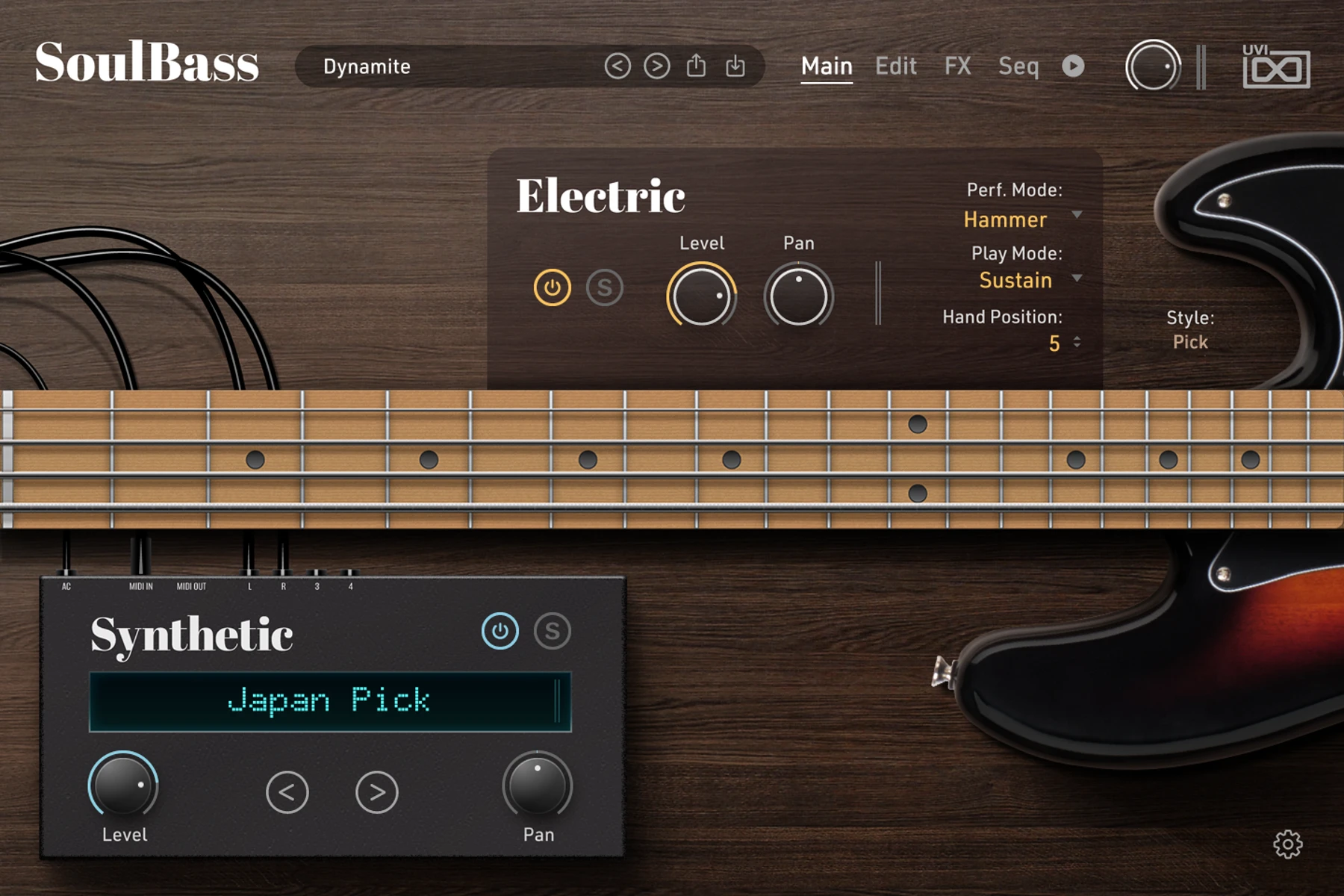Click the Pick style label

pyautogui.click(x=1190, y=342)
